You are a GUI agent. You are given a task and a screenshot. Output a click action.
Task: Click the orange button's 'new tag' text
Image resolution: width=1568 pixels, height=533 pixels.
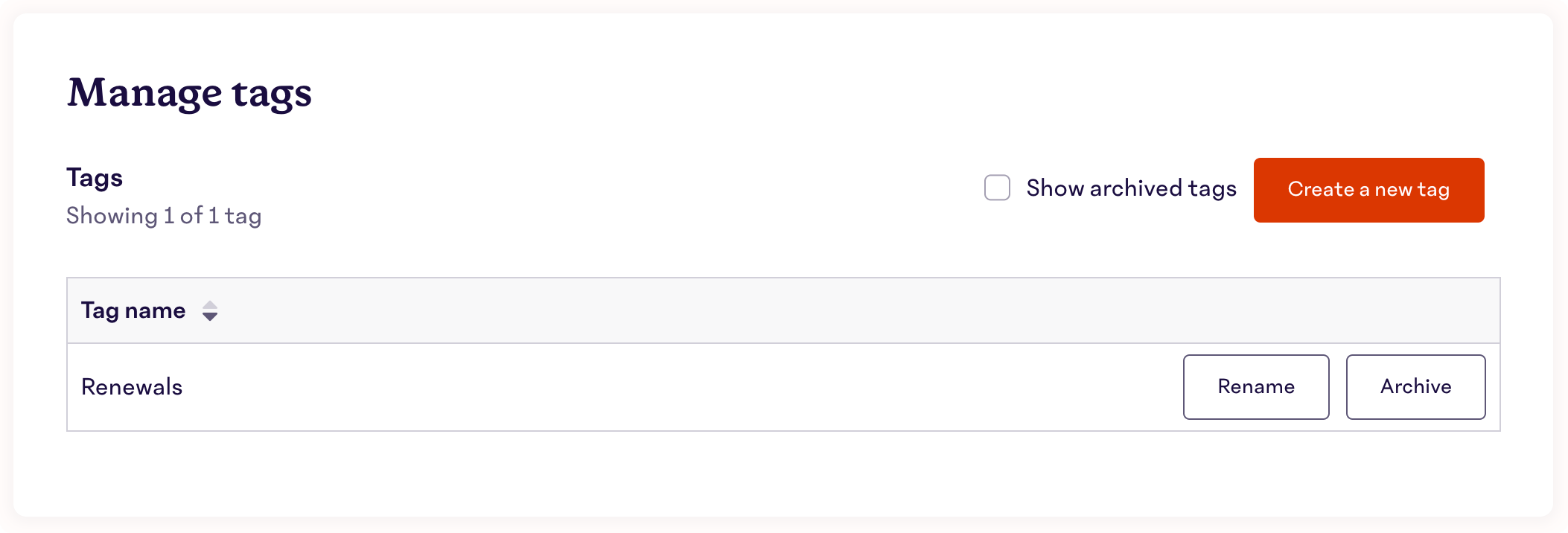pyautogui.click(x=1412, y=190)
